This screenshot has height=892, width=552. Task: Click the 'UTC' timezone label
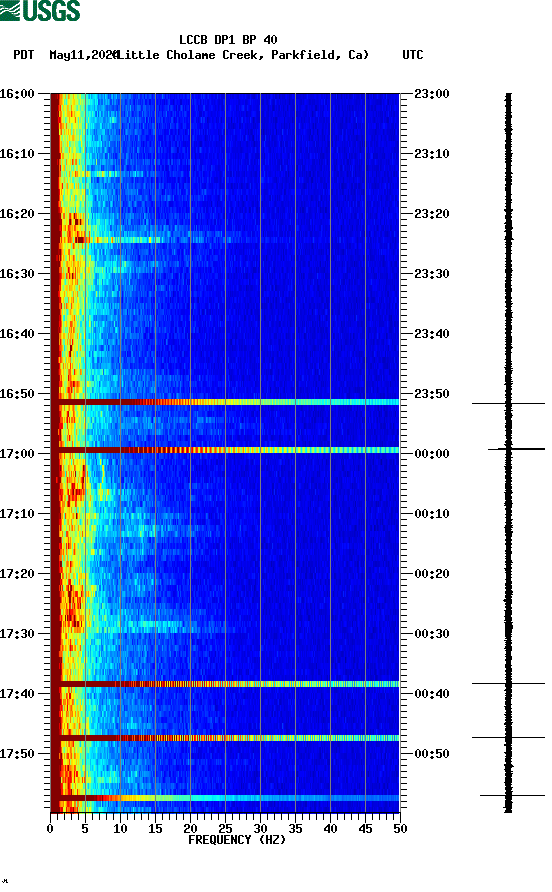[x=413, y=55]
